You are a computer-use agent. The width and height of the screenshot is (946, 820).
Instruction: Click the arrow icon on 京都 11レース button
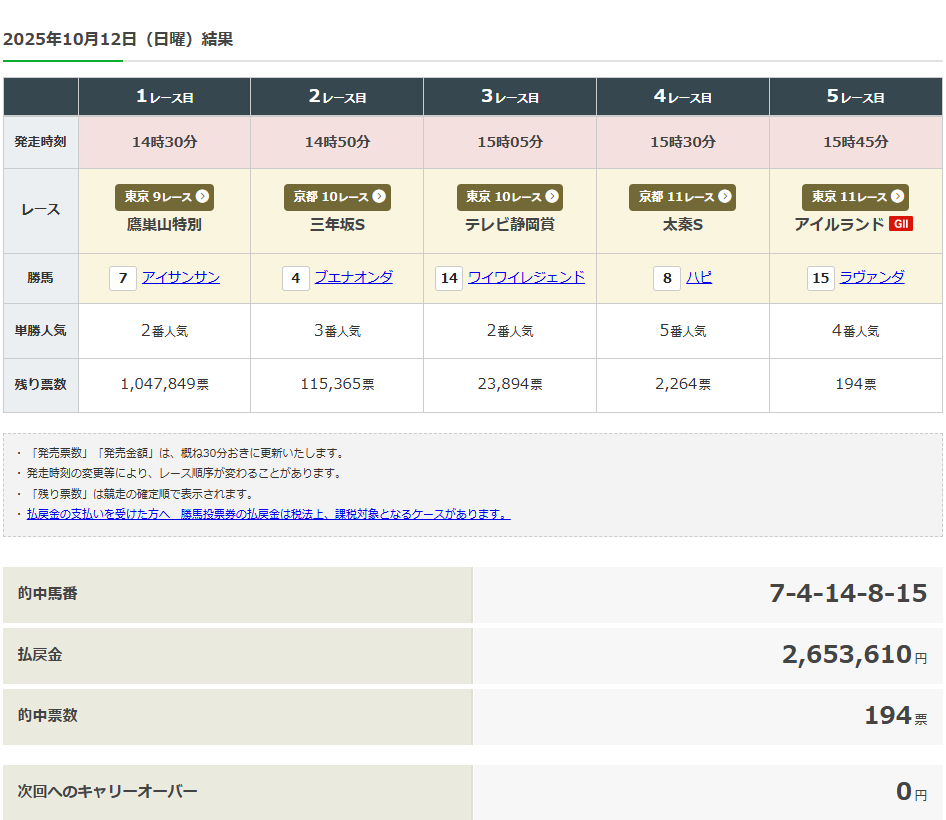point(724,197)
